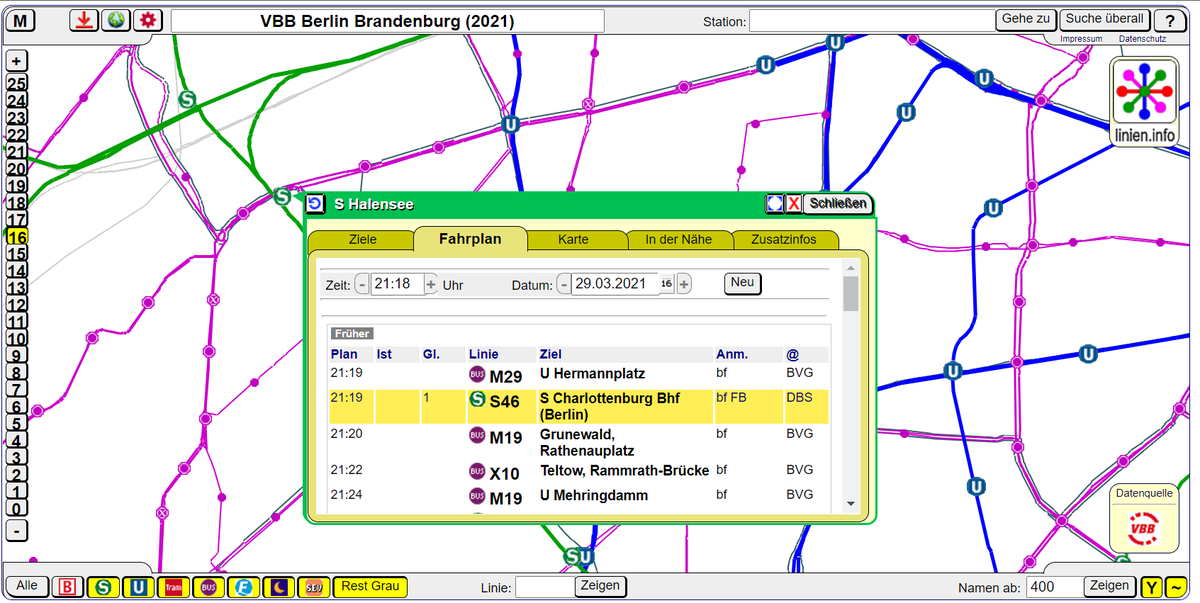Viewport: 1200px width, 603px height.
Task: Decrease time with minus stepper
Action: (x=362, y=284)
